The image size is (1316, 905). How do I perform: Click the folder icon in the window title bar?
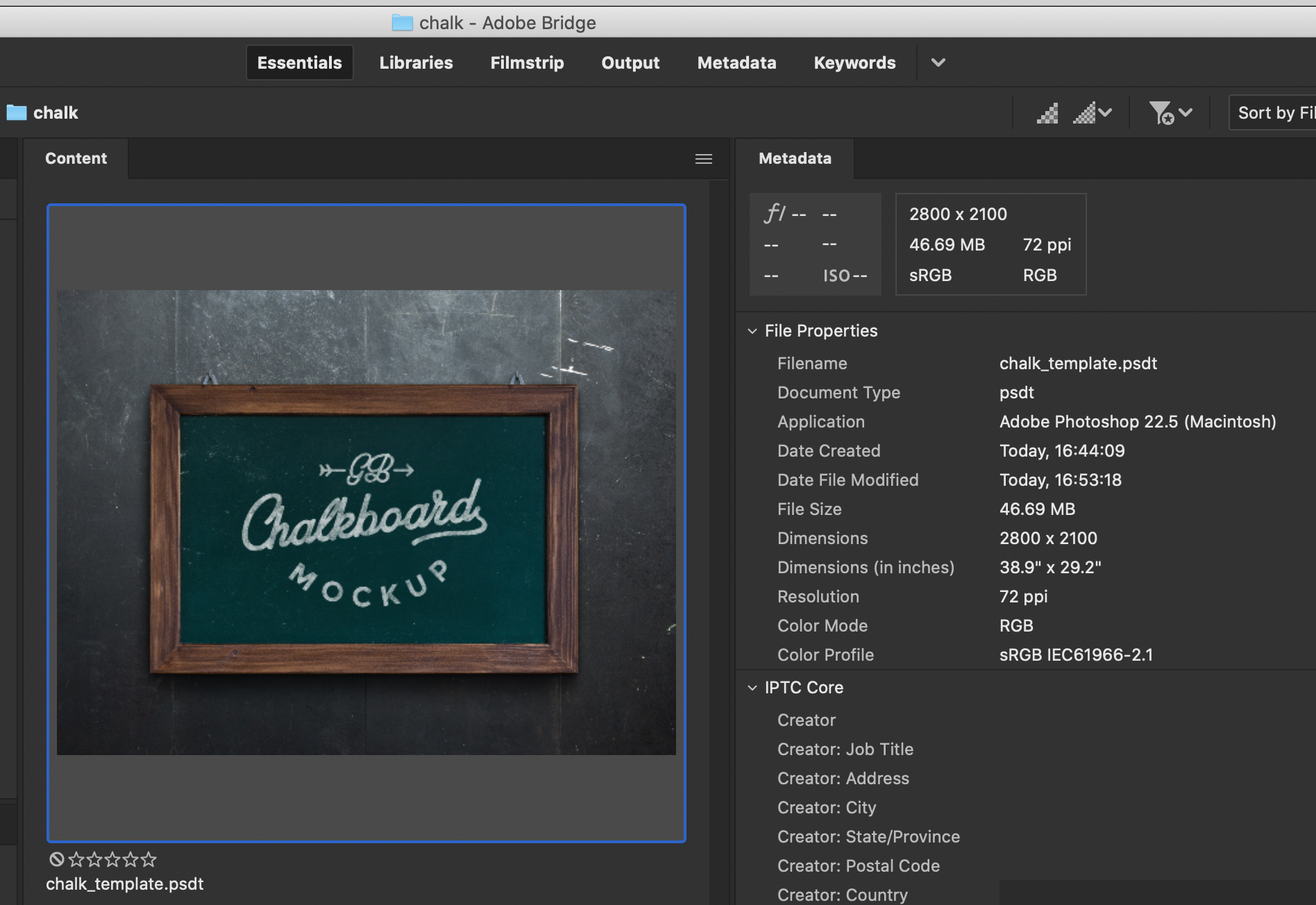click(x=403, y=22)
